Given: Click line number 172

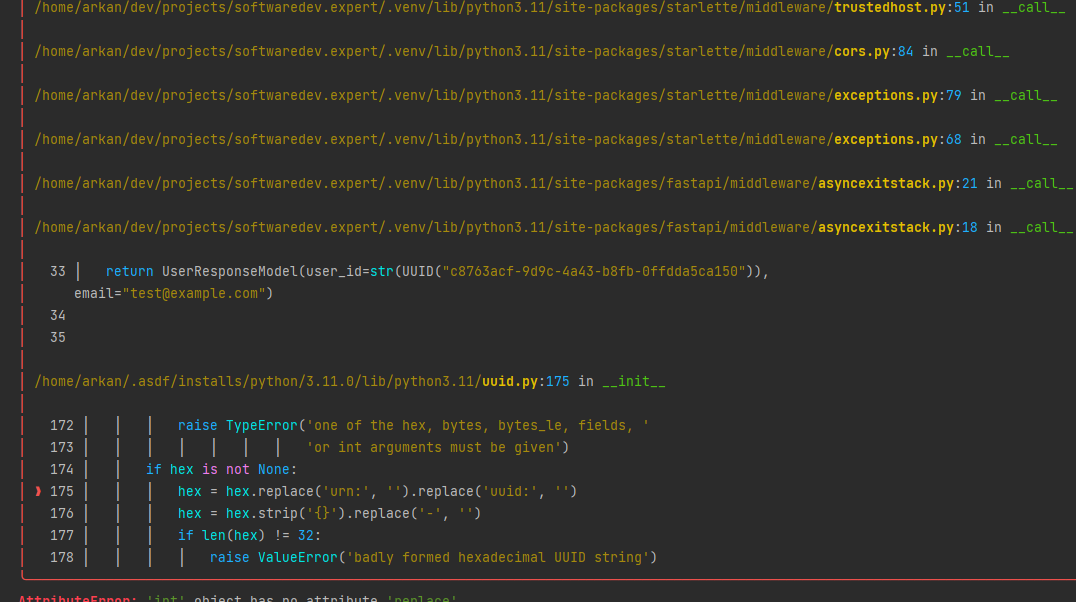Looking at the screenshot, I should [62, 426].
